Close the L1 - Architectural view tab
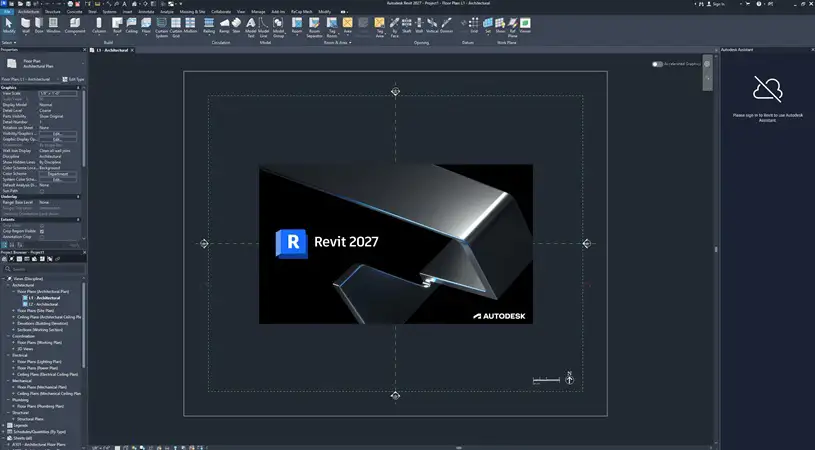 coord(132,50)
